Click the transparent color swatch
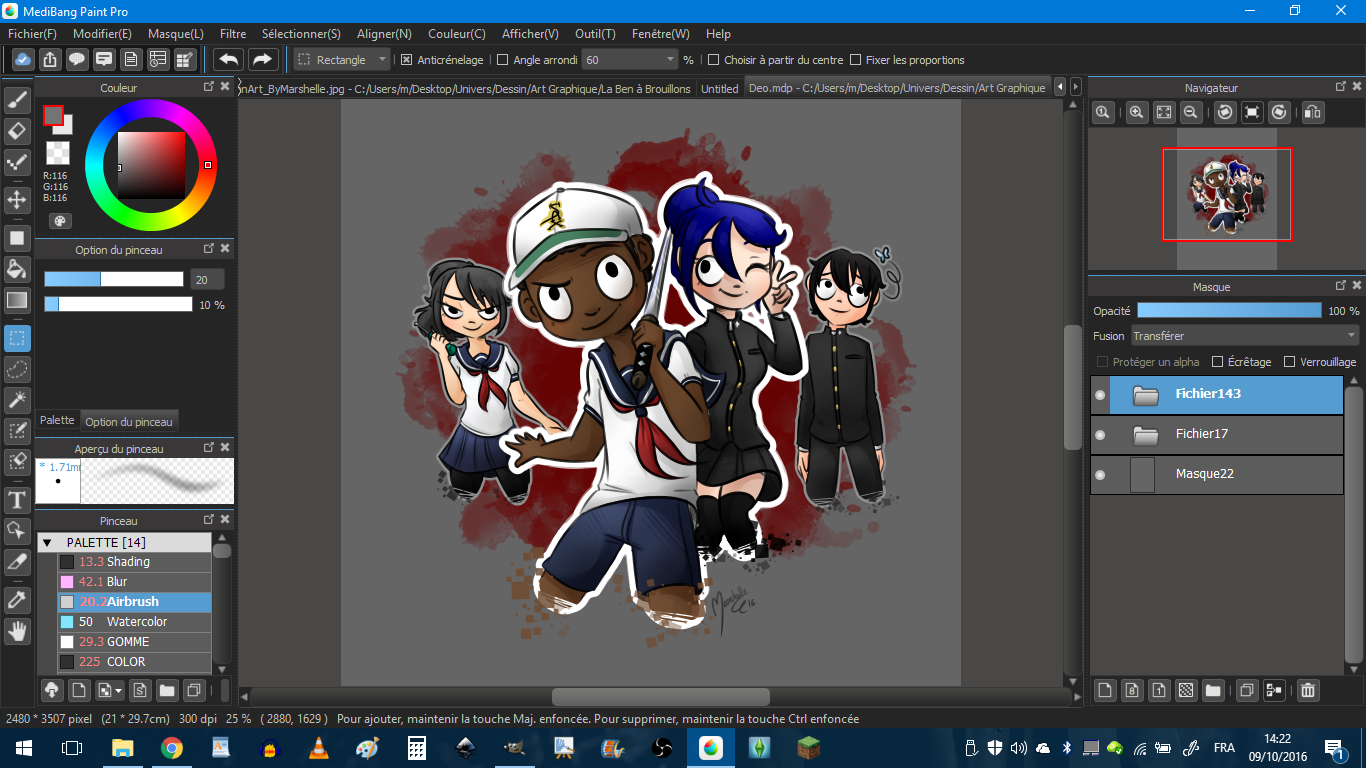Viewport: 1366px width, 768px height. [x=58, y=153]
